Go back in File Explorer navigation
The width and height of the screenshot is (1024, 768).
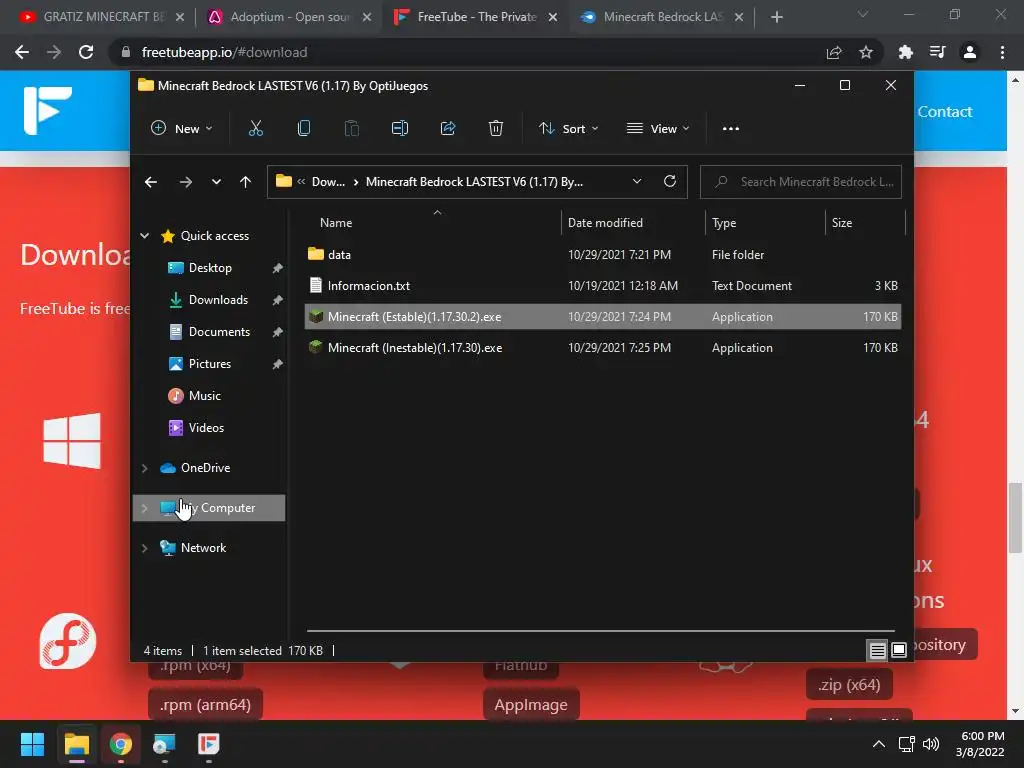tap(151, 182)
